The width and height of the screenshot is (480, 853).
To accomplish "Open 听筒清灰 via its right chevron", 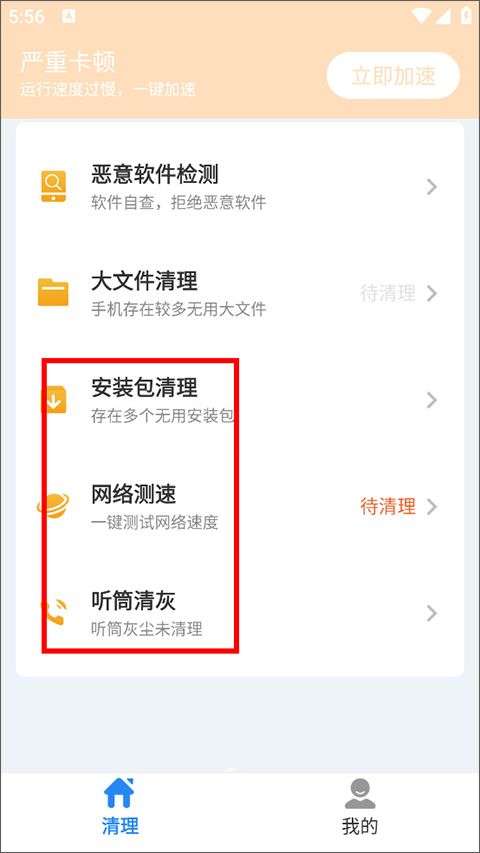I will (x=432, y=614).
